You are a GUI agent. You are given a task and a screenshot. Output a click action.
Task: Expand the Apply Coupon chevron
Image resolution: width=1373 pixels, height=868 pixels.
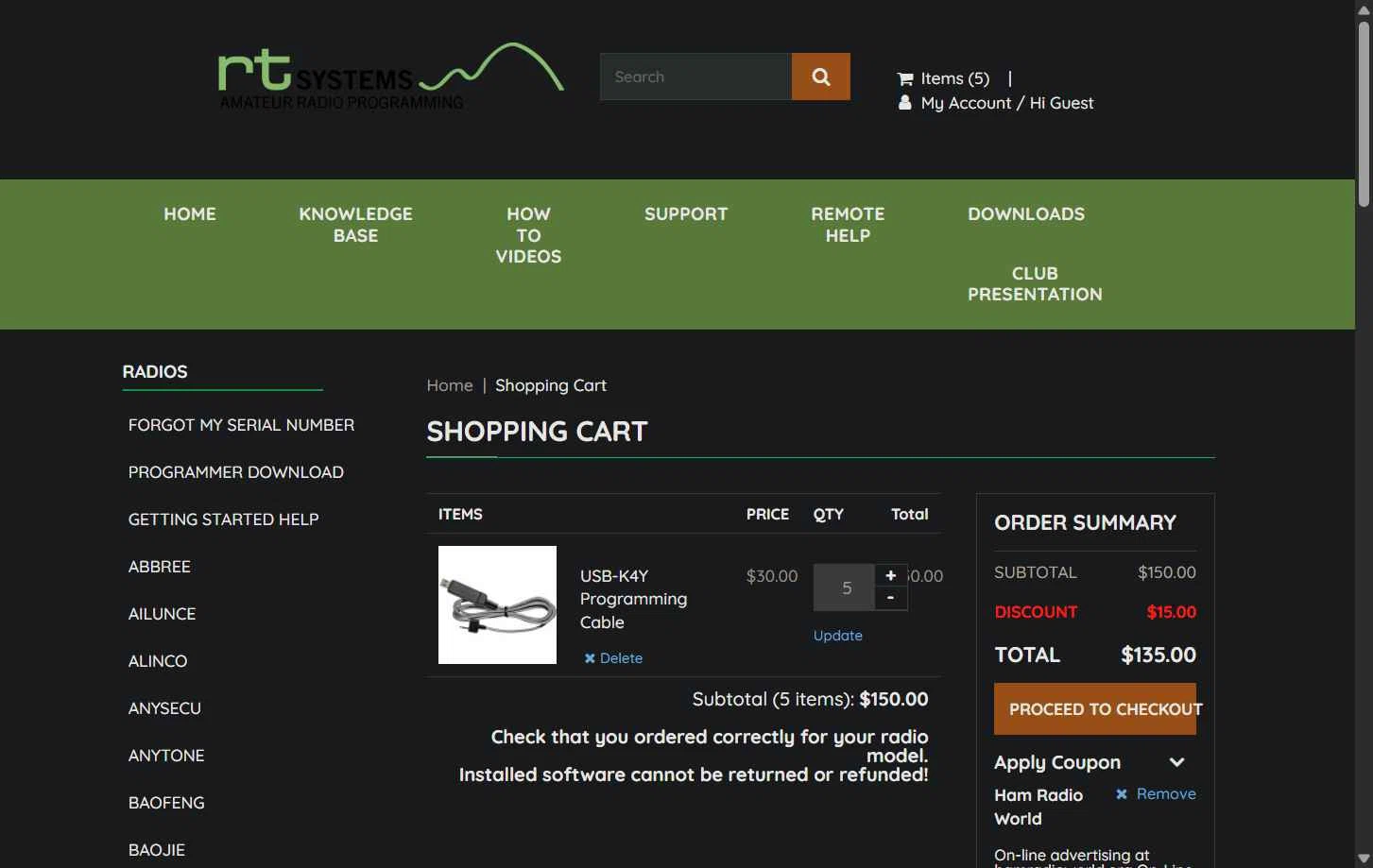click(1176, 762)
